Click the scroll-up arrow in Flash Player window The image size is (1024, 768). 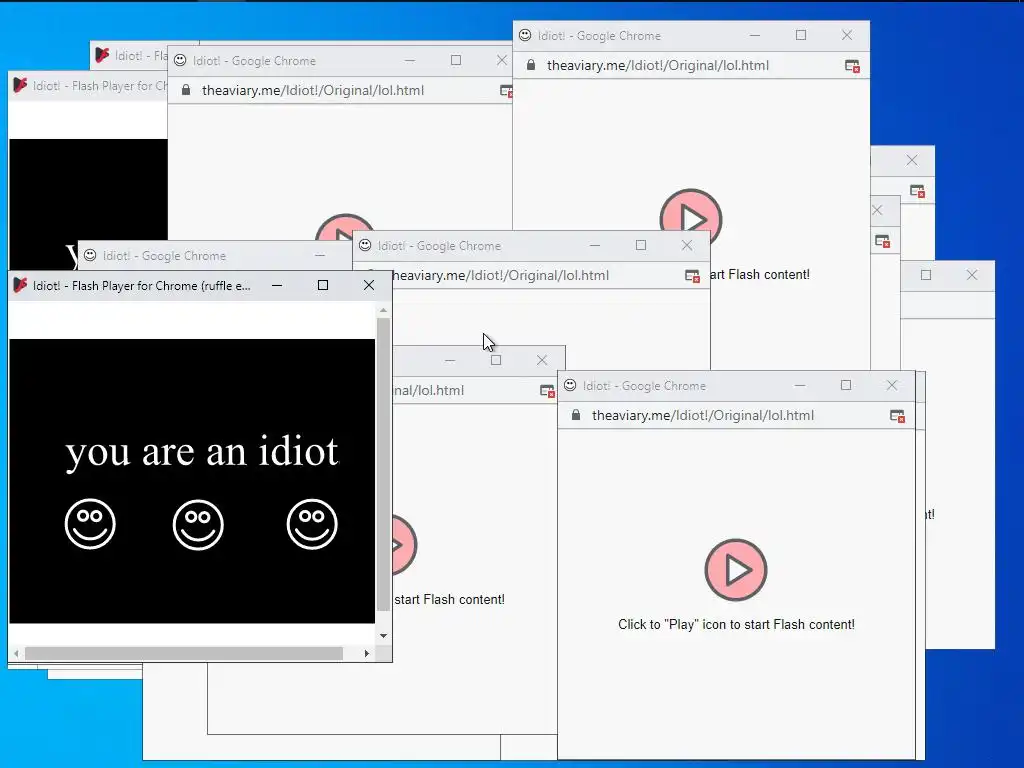click(x=383, y=310)
